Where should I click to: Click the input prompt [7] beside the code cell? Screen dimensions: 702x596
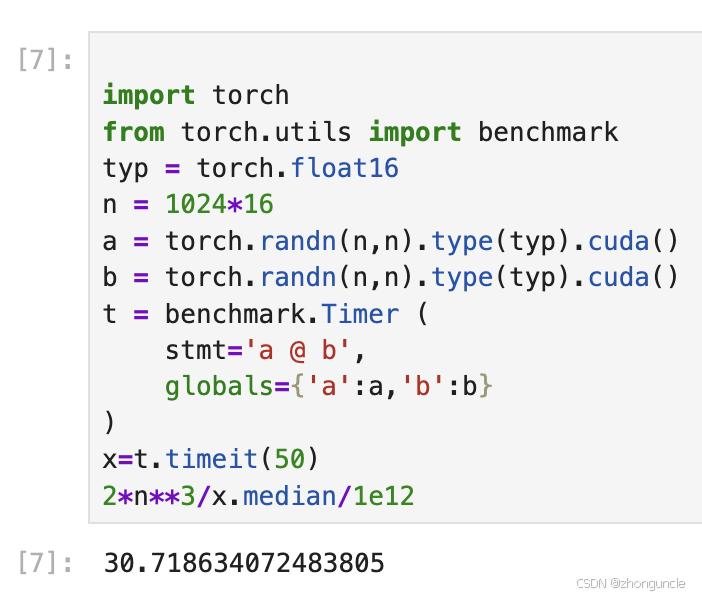(45, 59)
